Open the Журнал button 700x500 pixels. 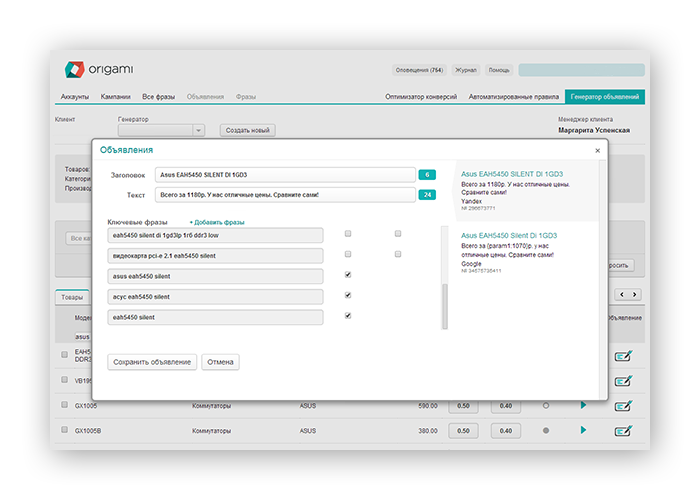[x=466, y=70]
